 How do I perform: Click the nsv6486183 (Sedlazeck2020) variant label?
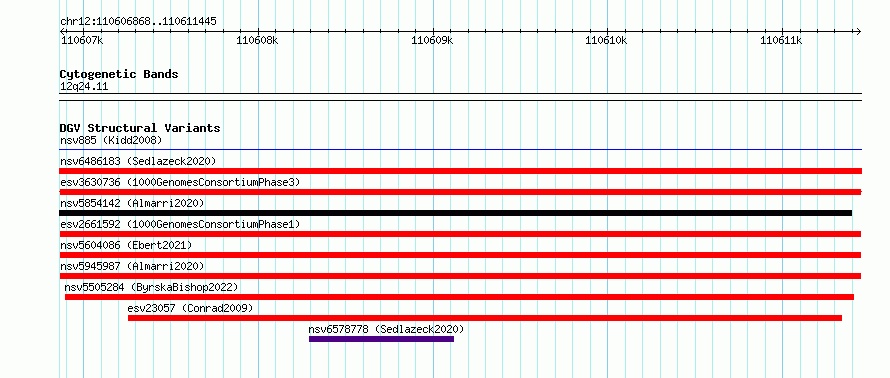pyautogui.click(x=138, y=161)
